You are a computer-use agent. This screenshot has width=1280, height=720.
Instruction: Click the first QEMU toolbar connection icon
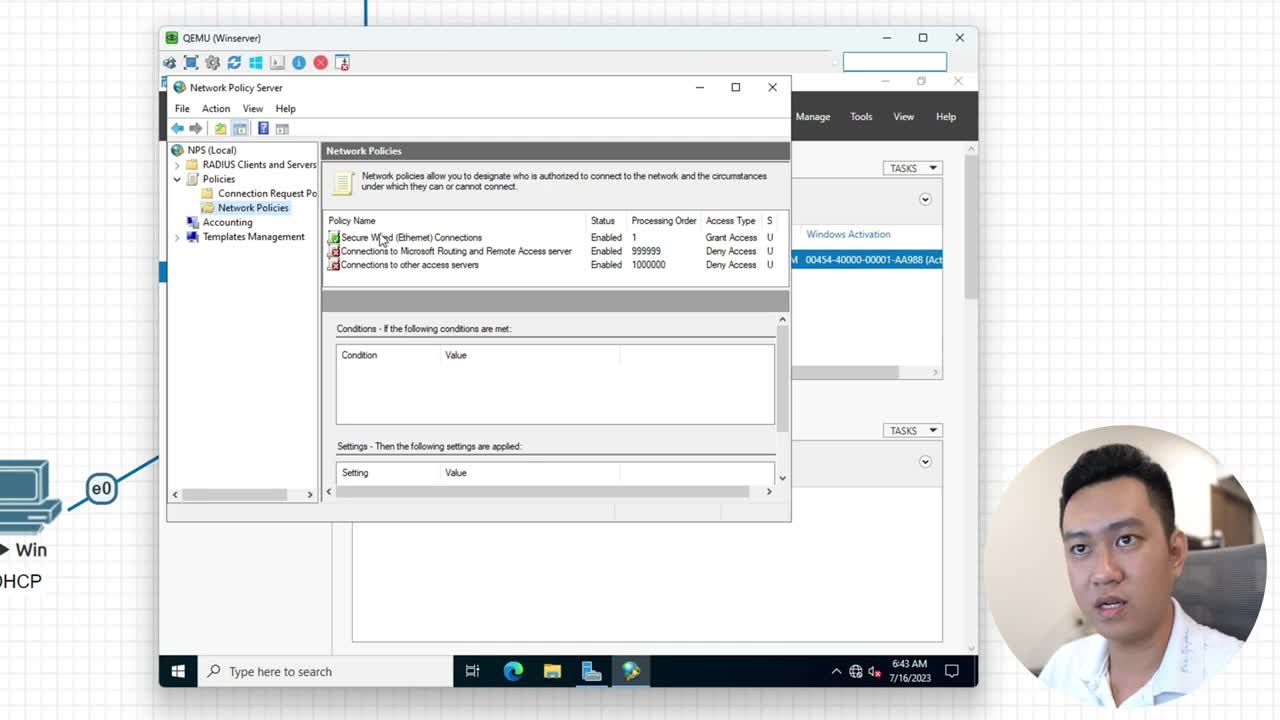click(x=170, y=62)
